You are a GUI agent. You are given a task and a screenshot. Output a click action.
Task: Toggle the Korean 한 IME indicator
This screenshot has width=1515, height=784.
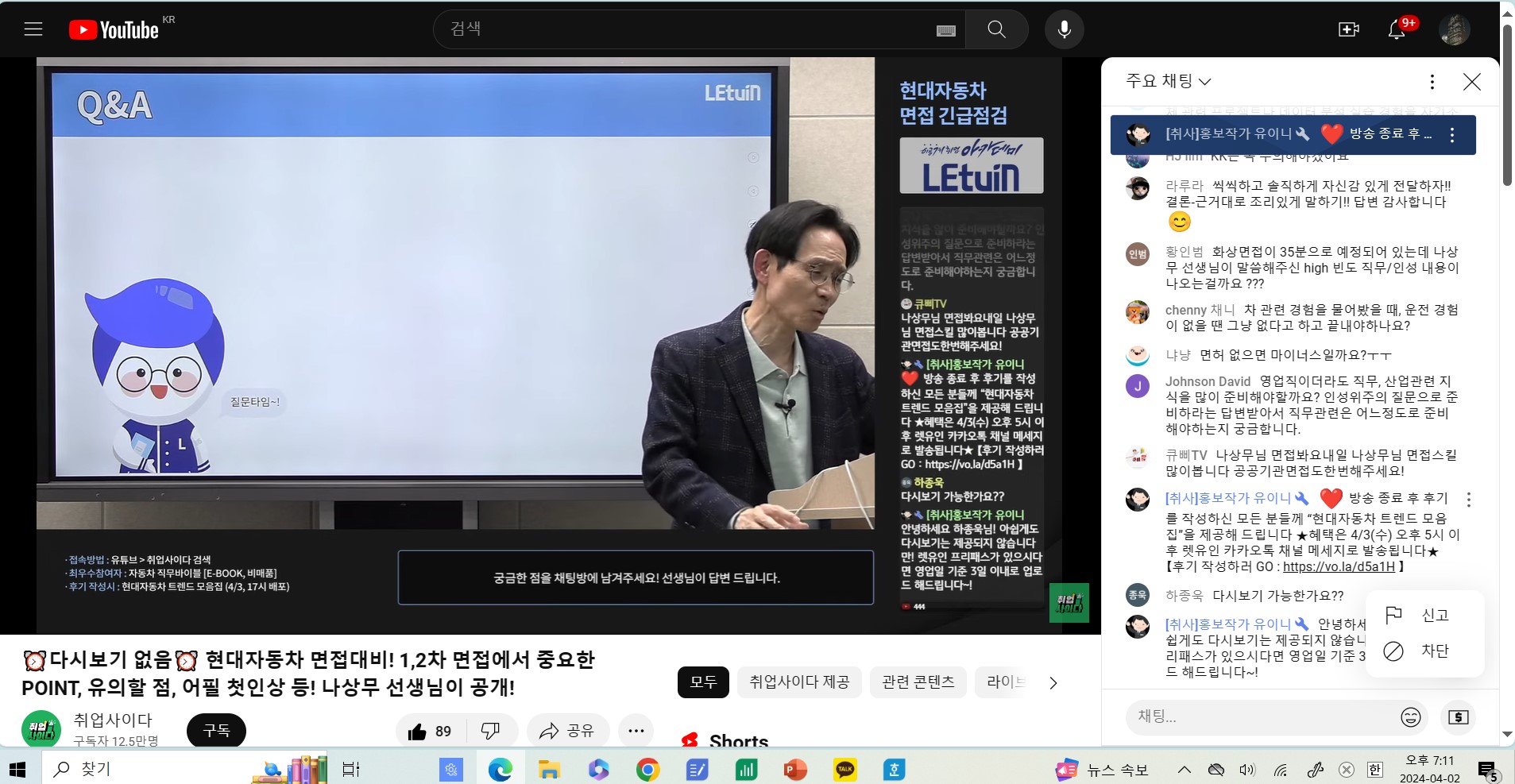click(x=1374, y=769)
